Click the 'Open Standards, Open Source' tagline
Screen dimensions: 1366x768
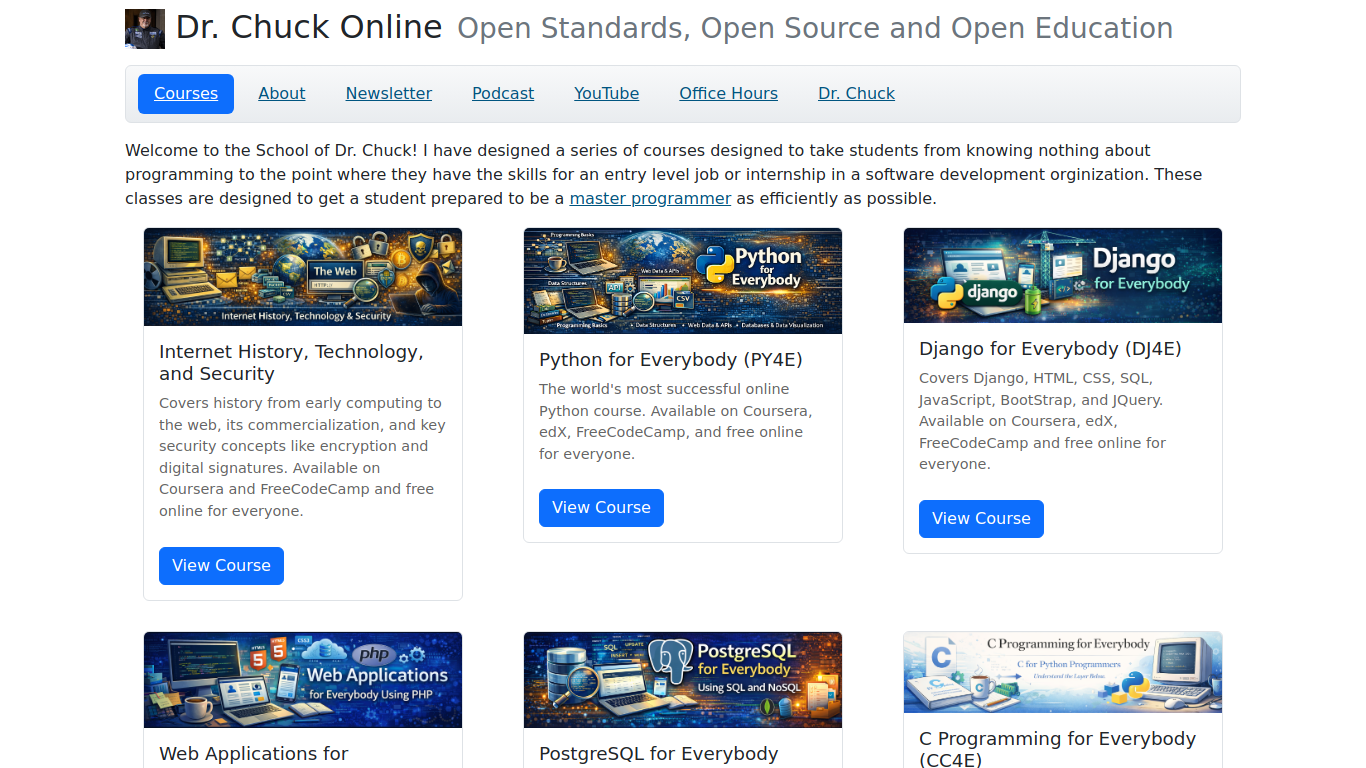pyautogui.click(x=815, y=29)
